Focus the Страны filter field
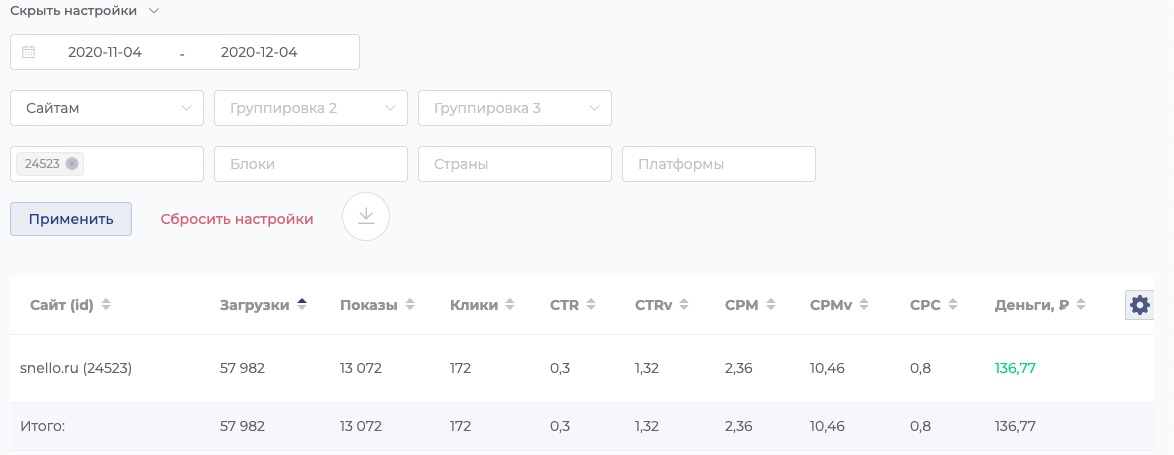Screen dimensions: 1174x455 pos(515,164)
